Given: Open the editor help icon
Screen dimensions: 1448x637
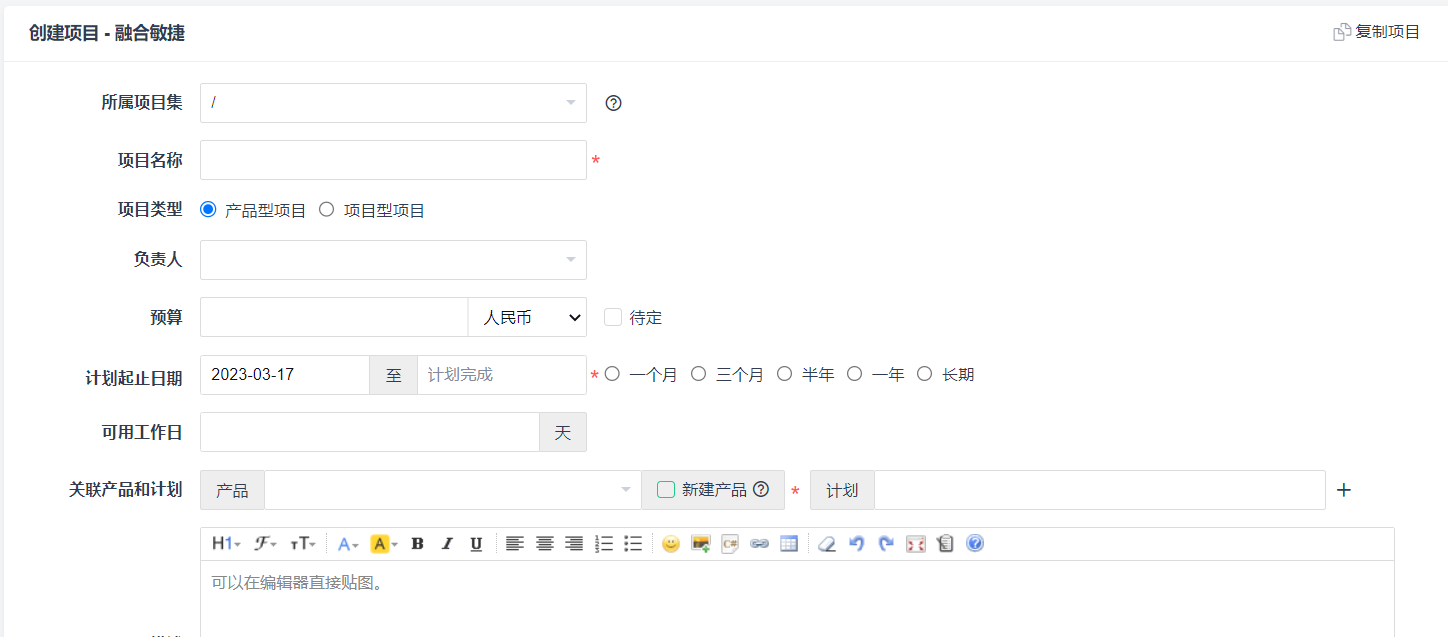Looking at the screenshot, I should pyautogui.click(x=975, y=544).
